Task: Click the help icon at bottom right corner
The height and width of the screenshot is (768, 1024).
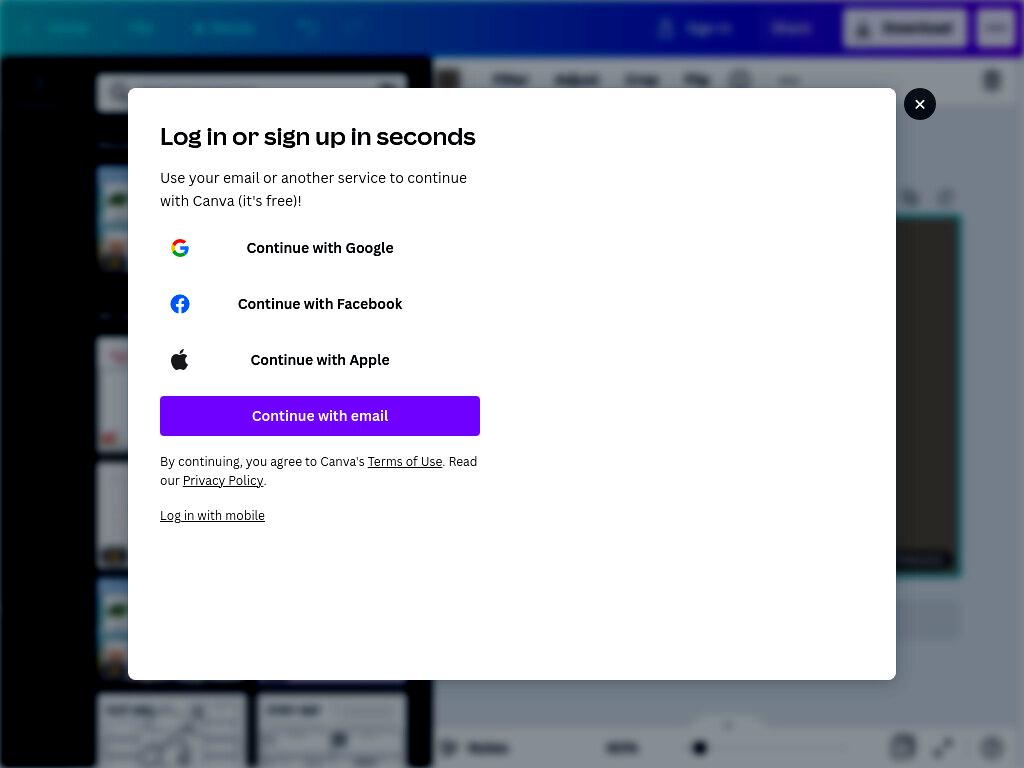Action: tap(991, 746)
